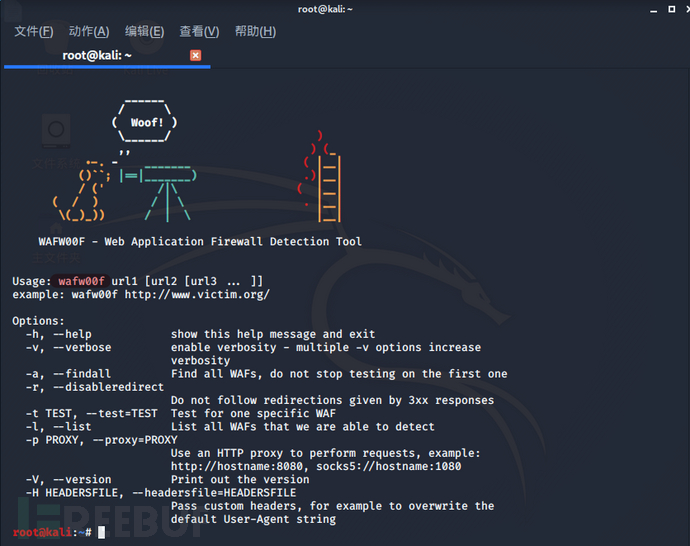Click 'List all WAFs that we are able to detect'

pos(302,427)
